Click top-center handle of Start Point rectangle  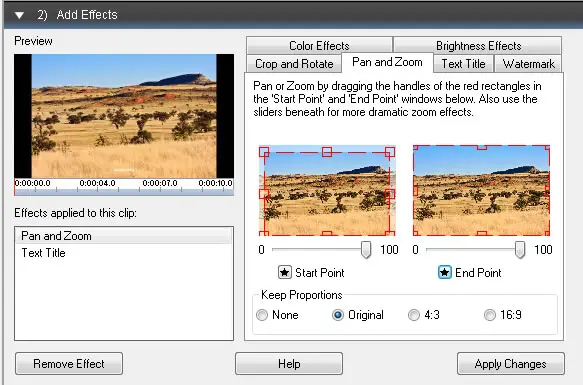(x=327, y=152)
